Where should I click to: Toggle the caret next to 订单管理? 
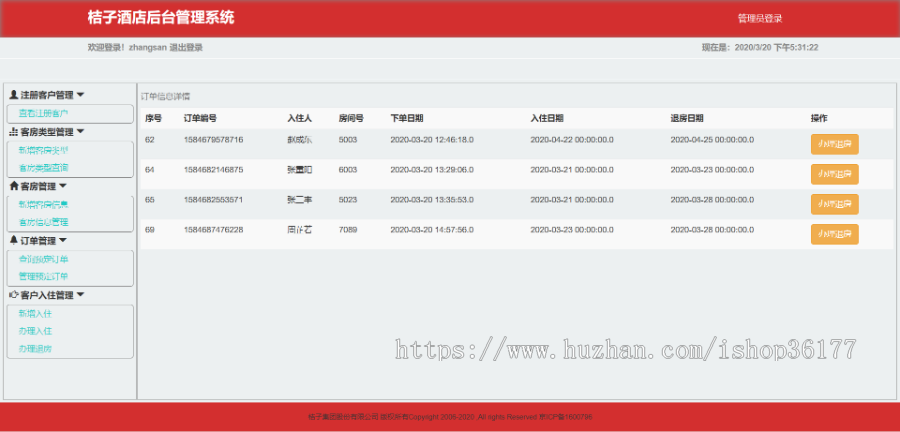coord(63,240)
